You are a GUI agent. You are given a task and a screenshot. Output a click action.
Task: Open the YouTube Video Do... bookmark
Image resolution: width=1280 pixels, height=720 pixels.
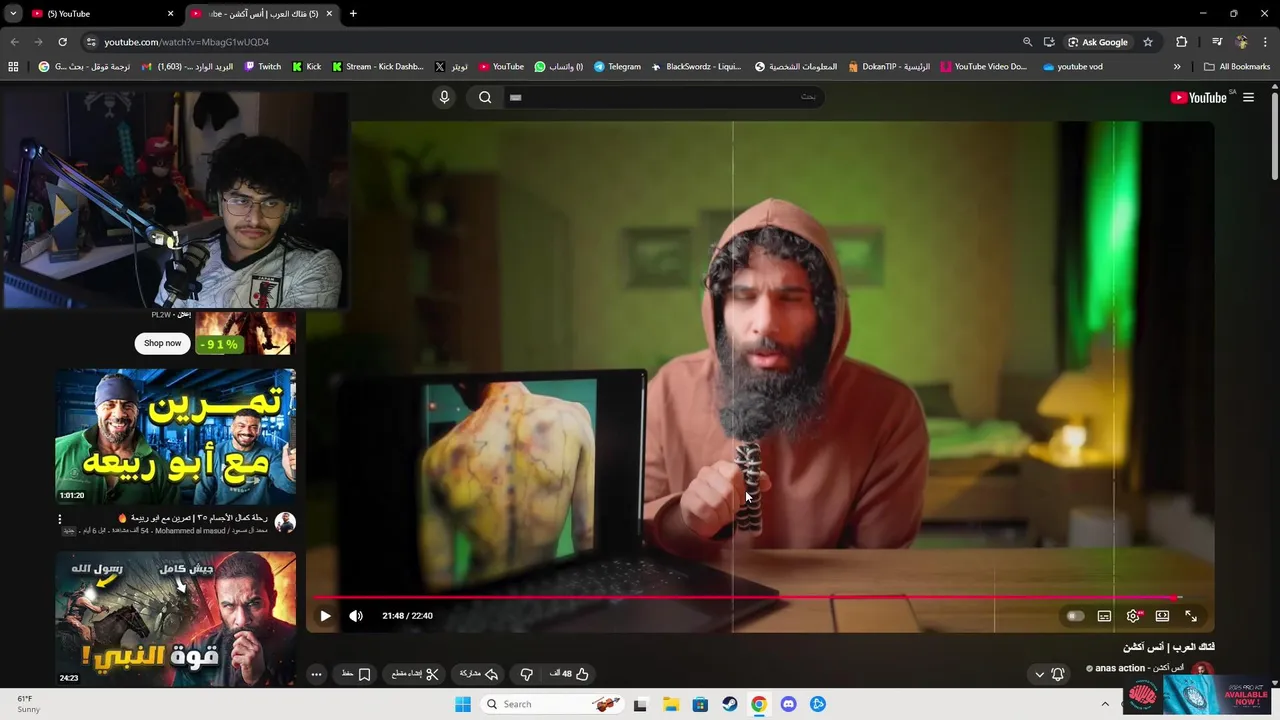tap(983, 67)
